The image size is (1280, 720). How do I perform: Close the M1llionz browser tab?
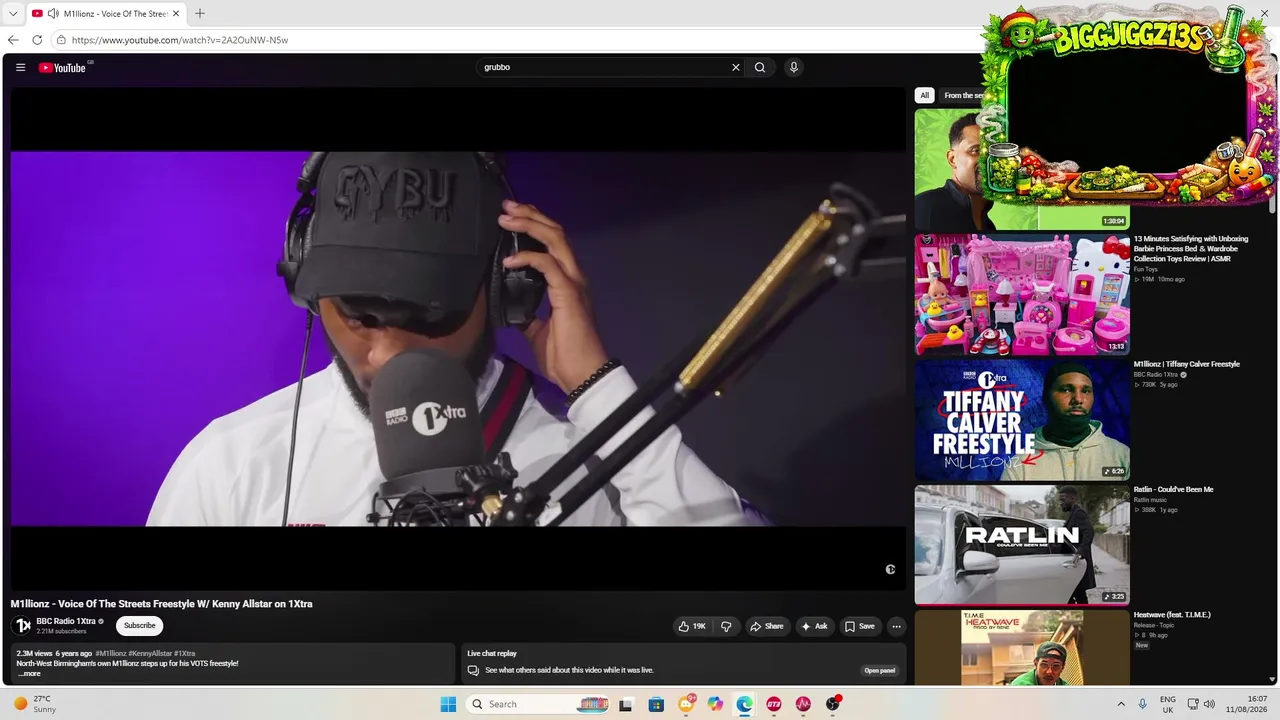(x=174, y=14)
